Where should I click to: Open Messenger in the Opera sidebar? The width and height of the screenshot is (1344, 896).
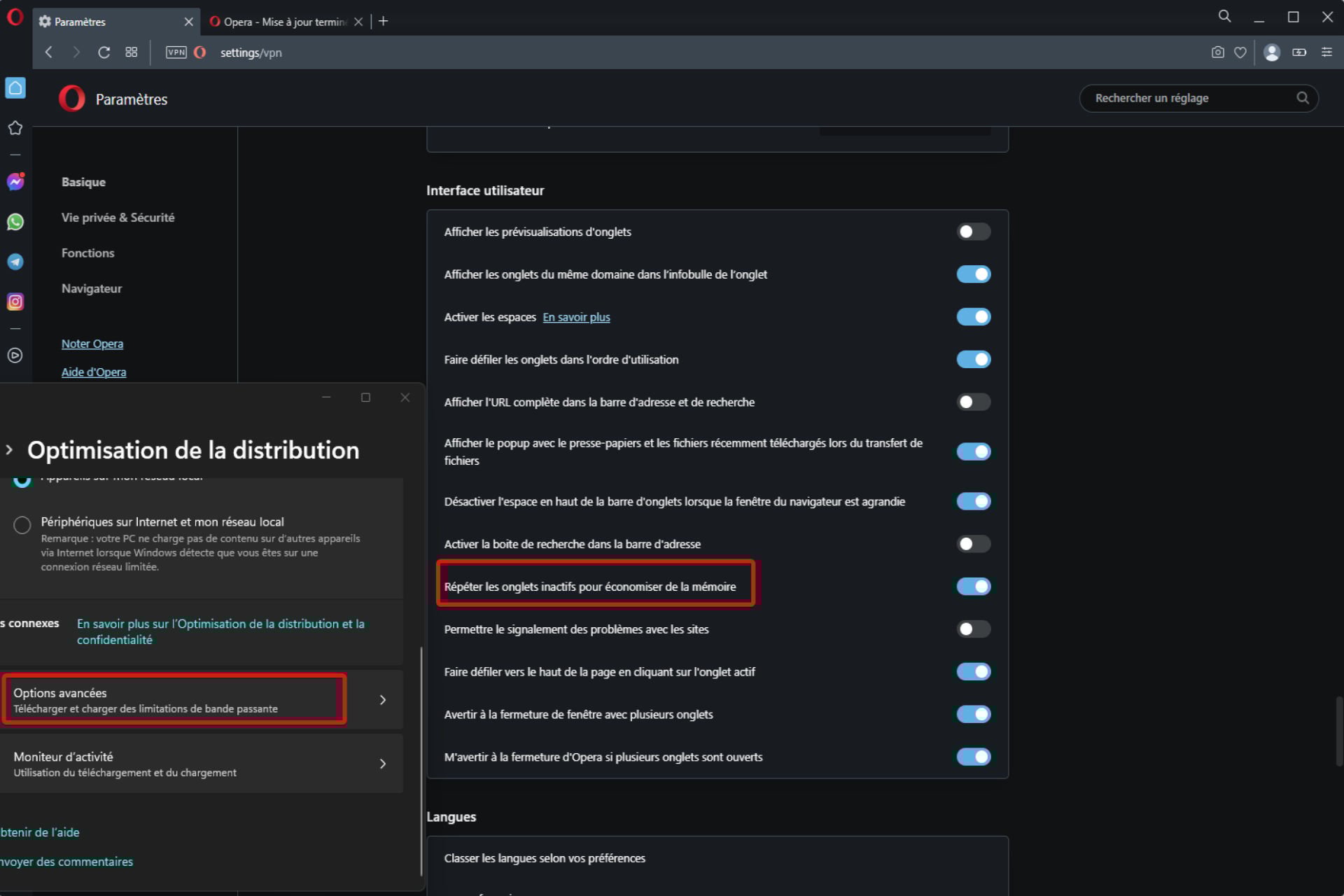point(15,182)
